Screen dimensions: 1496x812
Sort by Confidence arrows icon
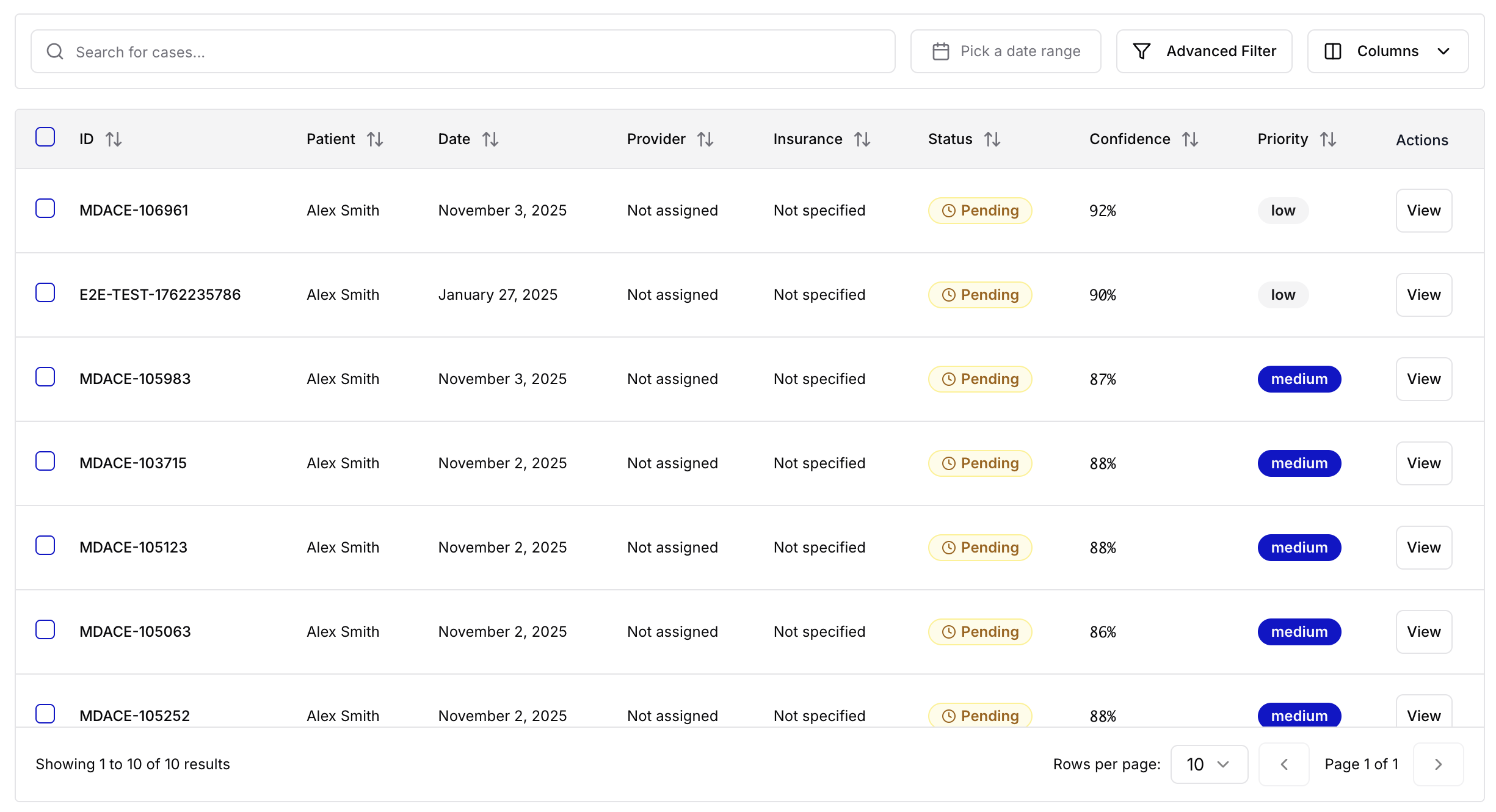coord(1190,139)
